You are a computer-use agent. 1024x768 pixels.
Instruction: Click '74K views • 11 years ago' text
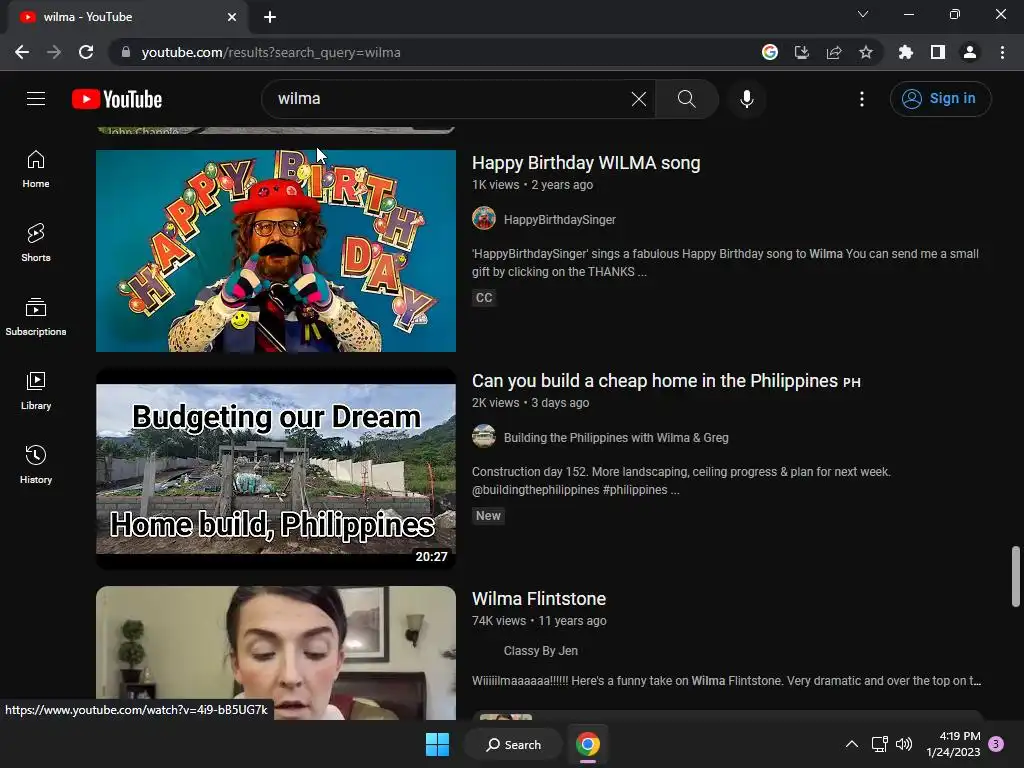click(x=539, y=621)
